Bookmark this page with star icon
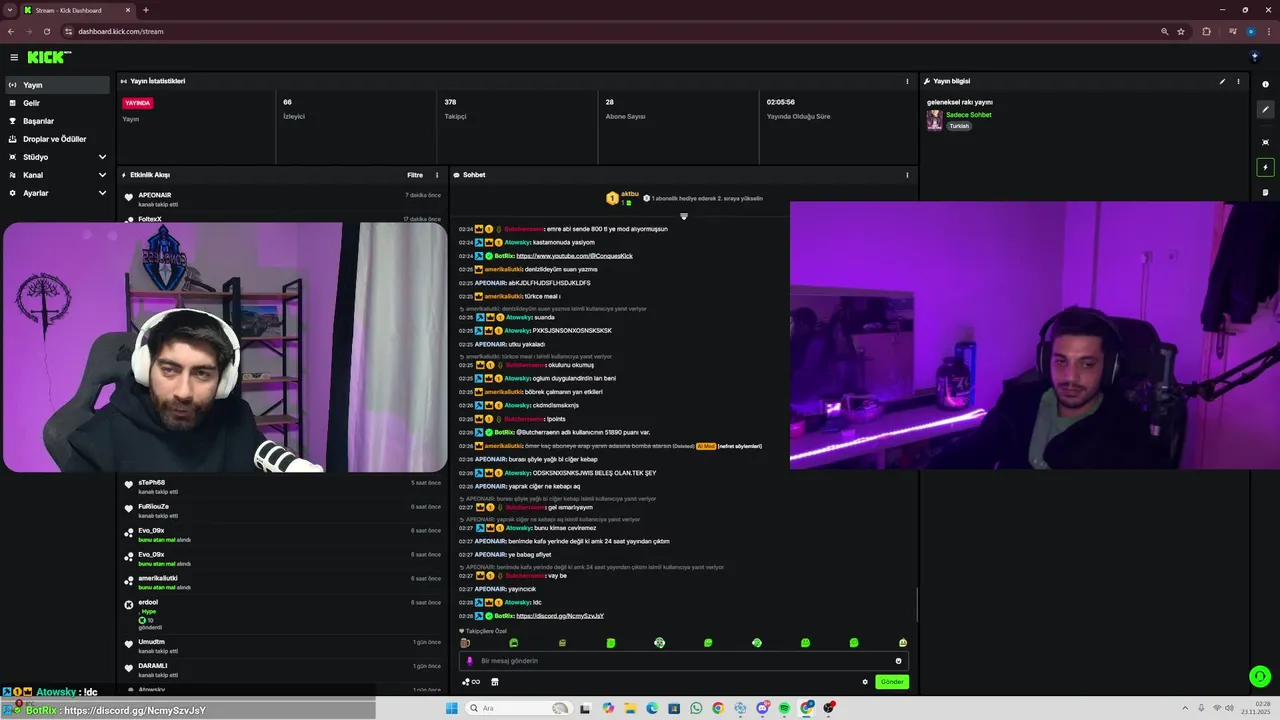This screenshot has height=720, width=1280. click(x=1181, y=31)
